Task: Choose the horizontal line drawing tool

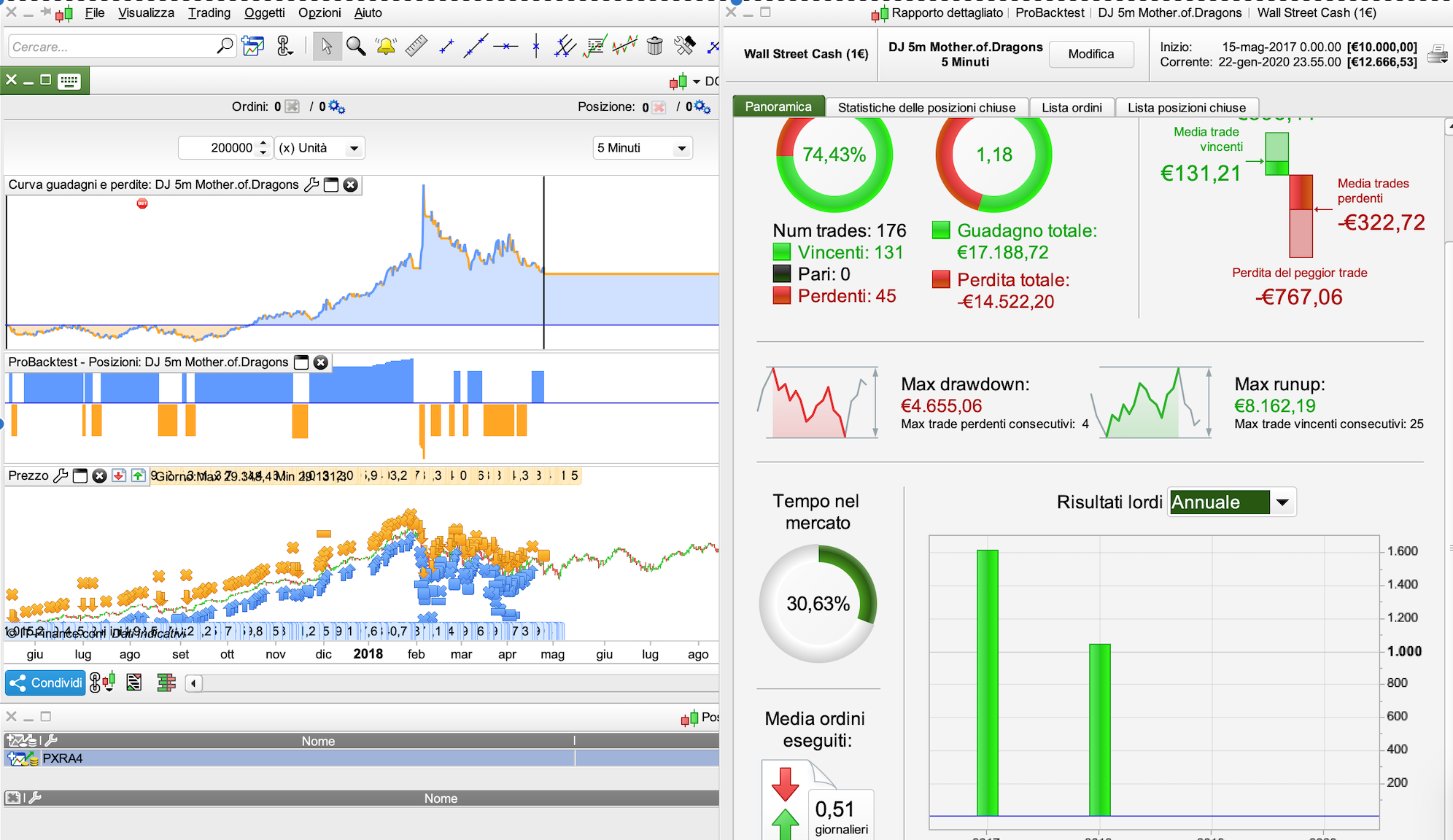Action: pyautogui.click(x=505, y=47)
